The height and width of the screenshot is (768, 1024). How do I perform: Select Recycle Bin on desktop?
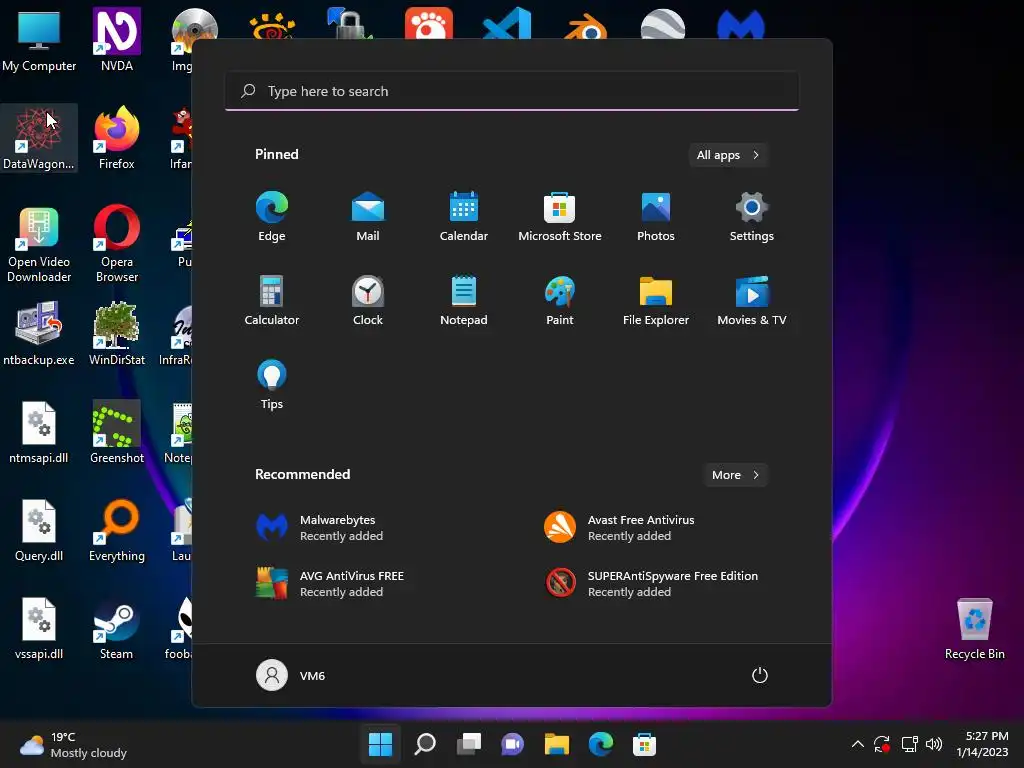point(975,628)
